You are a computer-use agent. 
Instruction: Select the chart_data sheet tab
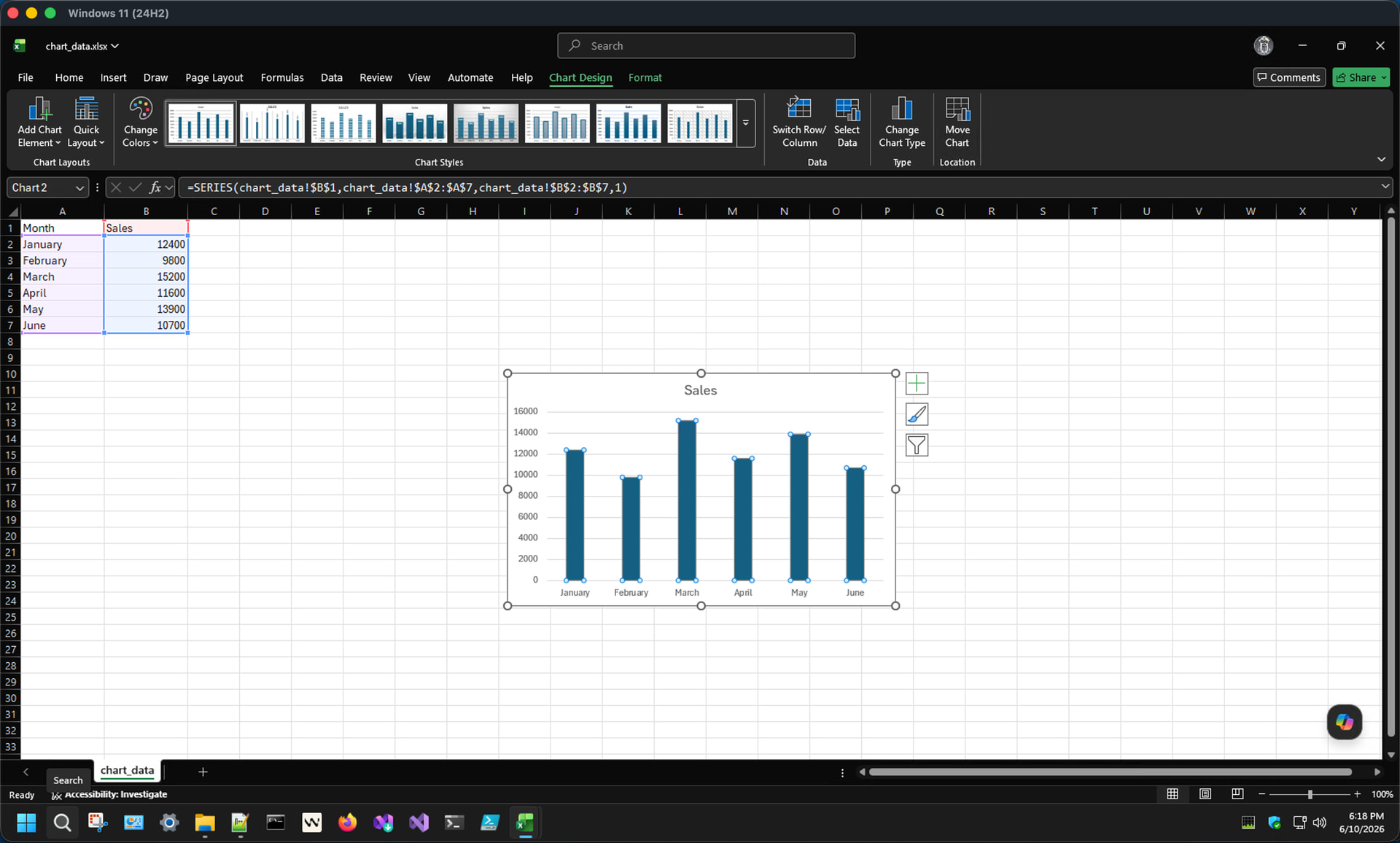click(x=127, y=771)
